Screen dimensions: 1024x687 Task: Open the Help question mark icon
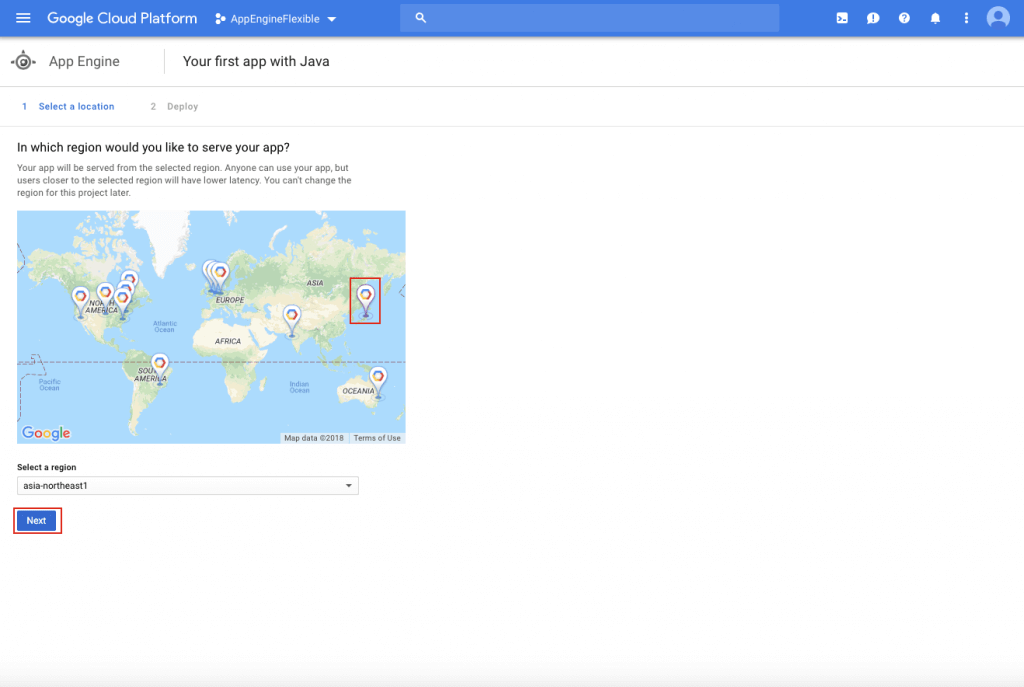[903, 17]
